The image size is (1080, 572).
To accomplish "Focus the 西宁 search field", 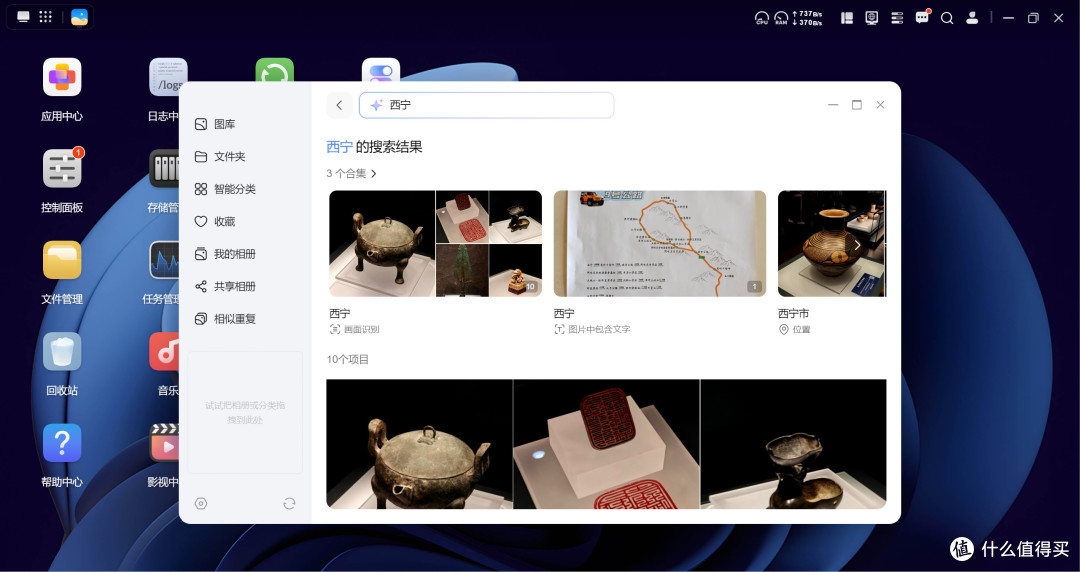I will tap(486, 105).
